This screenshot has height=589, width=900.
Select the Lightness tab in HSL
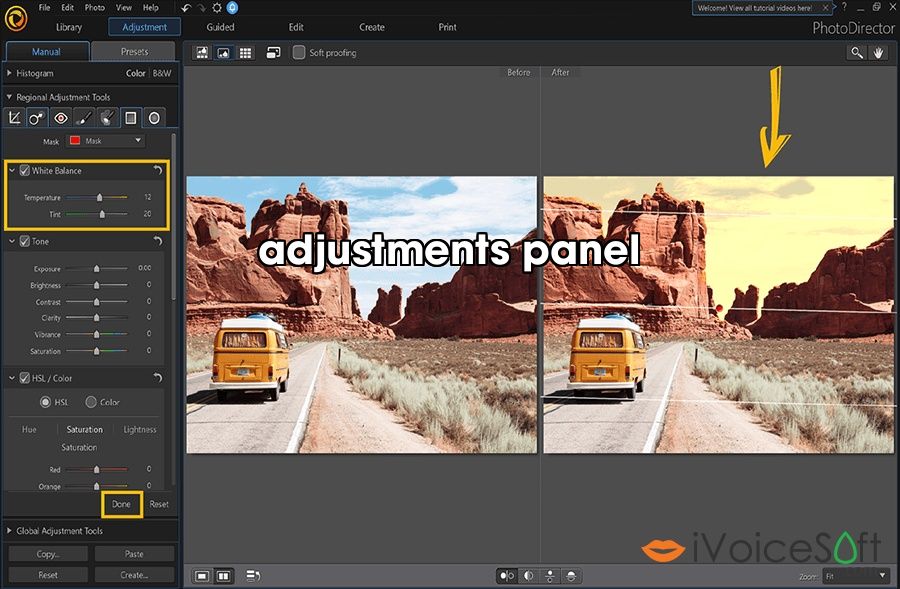(139, 429)
